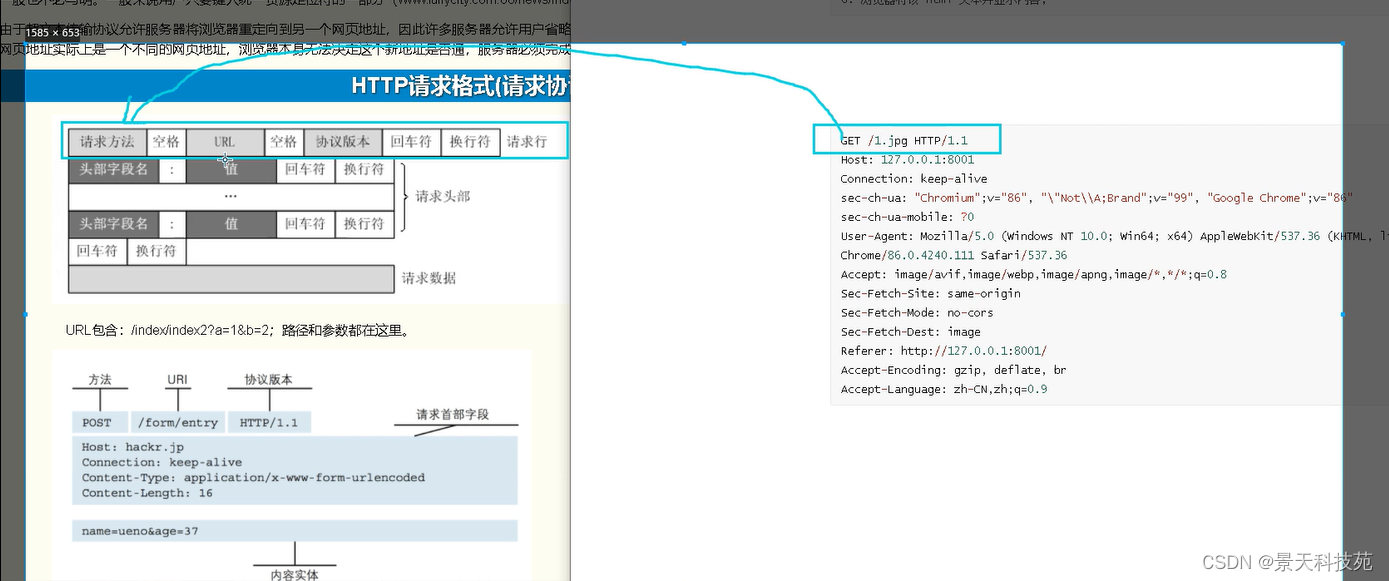This screenshot has width=1389, height=581.
Task: Click the 值 cell in the lower header row
Action: pyautogui.click(x=231, y=224)
